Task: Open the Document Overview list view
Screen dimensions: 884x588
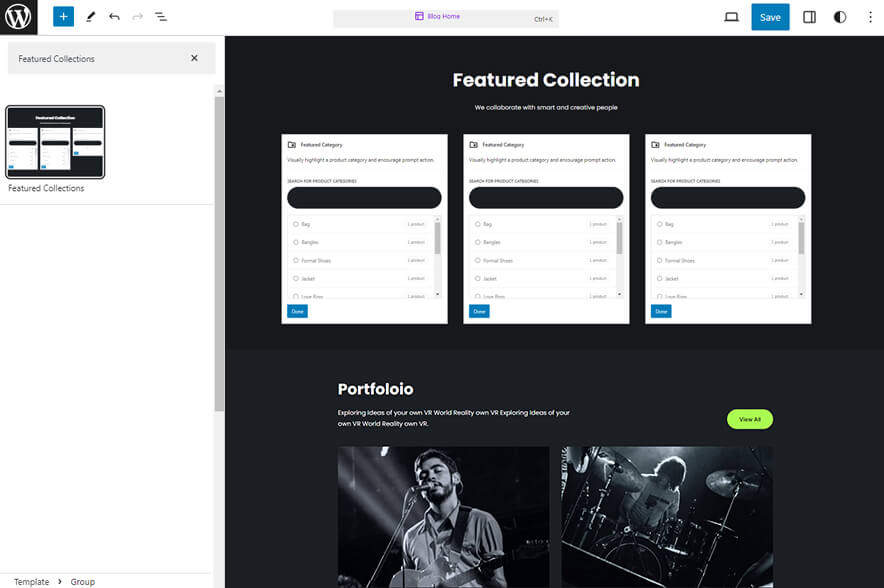Action: 161,16
